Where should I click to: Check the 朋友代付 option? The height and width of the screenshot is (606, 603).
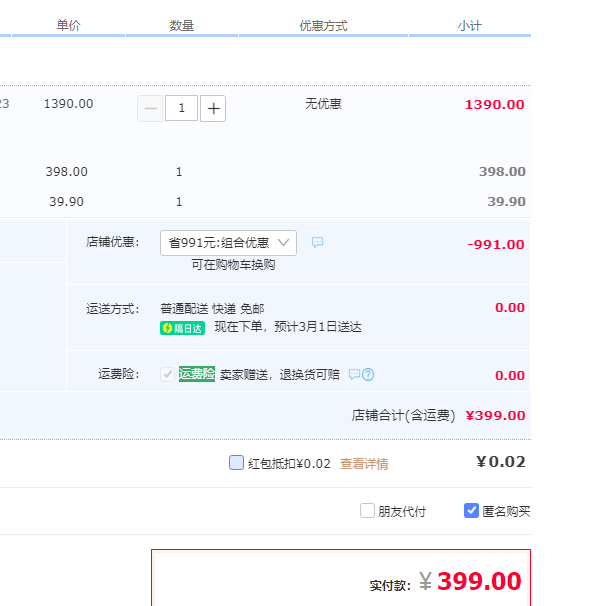(367, 511)
